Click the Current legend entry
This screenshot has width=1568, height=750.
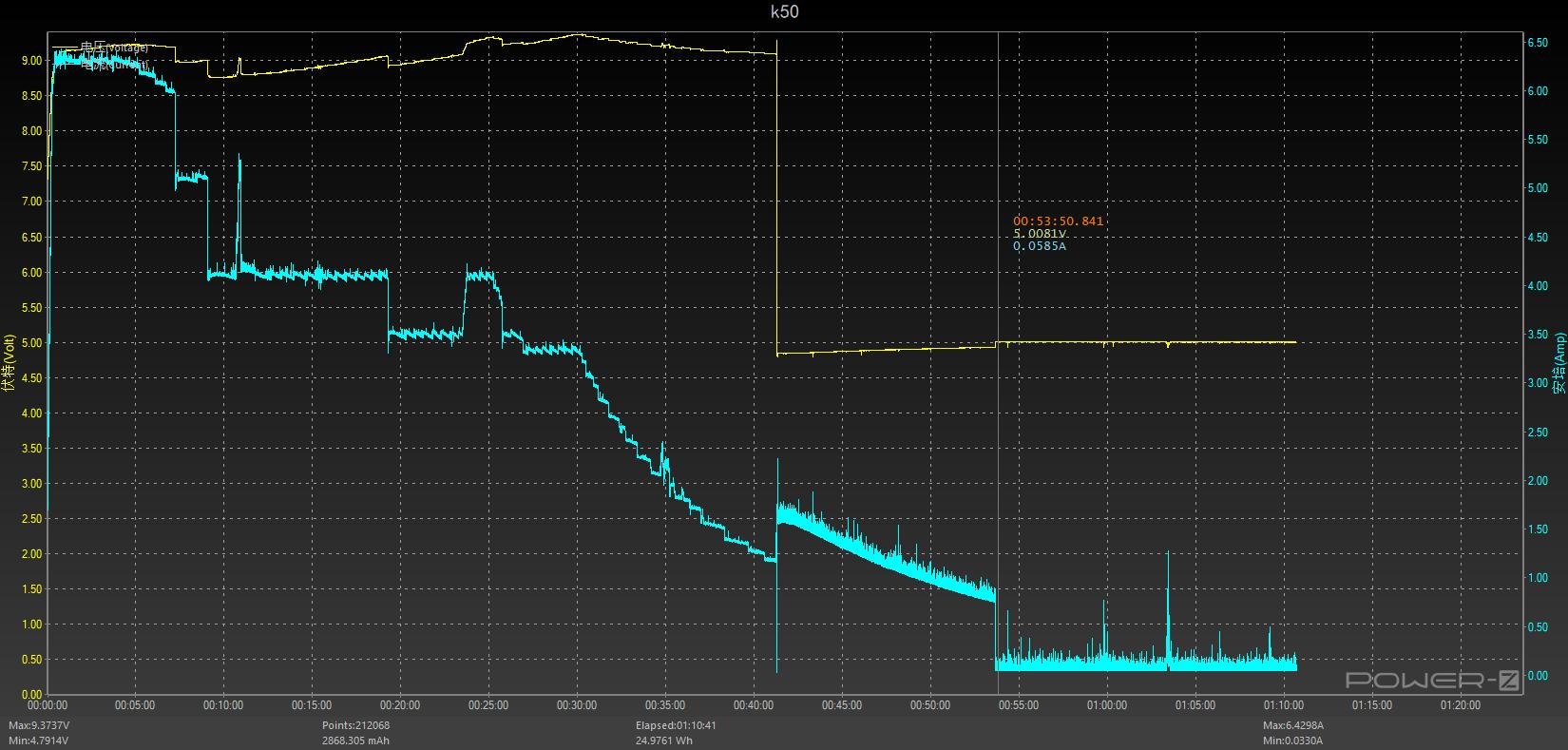click(x=112, y=65)
